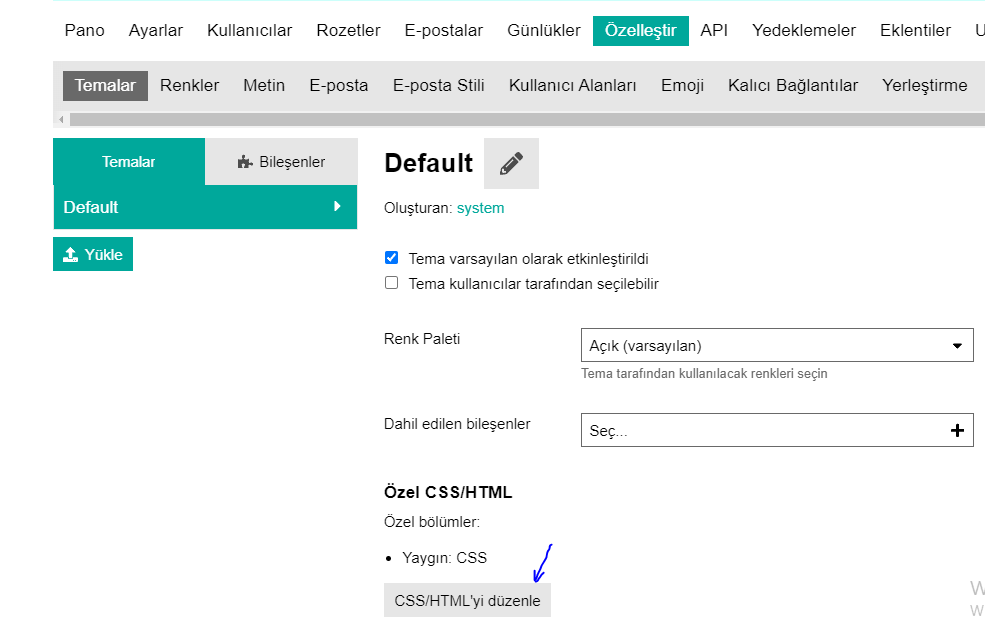Image resolution: width=985 pixels, height=640 pixels.
Task: Go to the Eklentiler admin section
Action: pos(915,30)
